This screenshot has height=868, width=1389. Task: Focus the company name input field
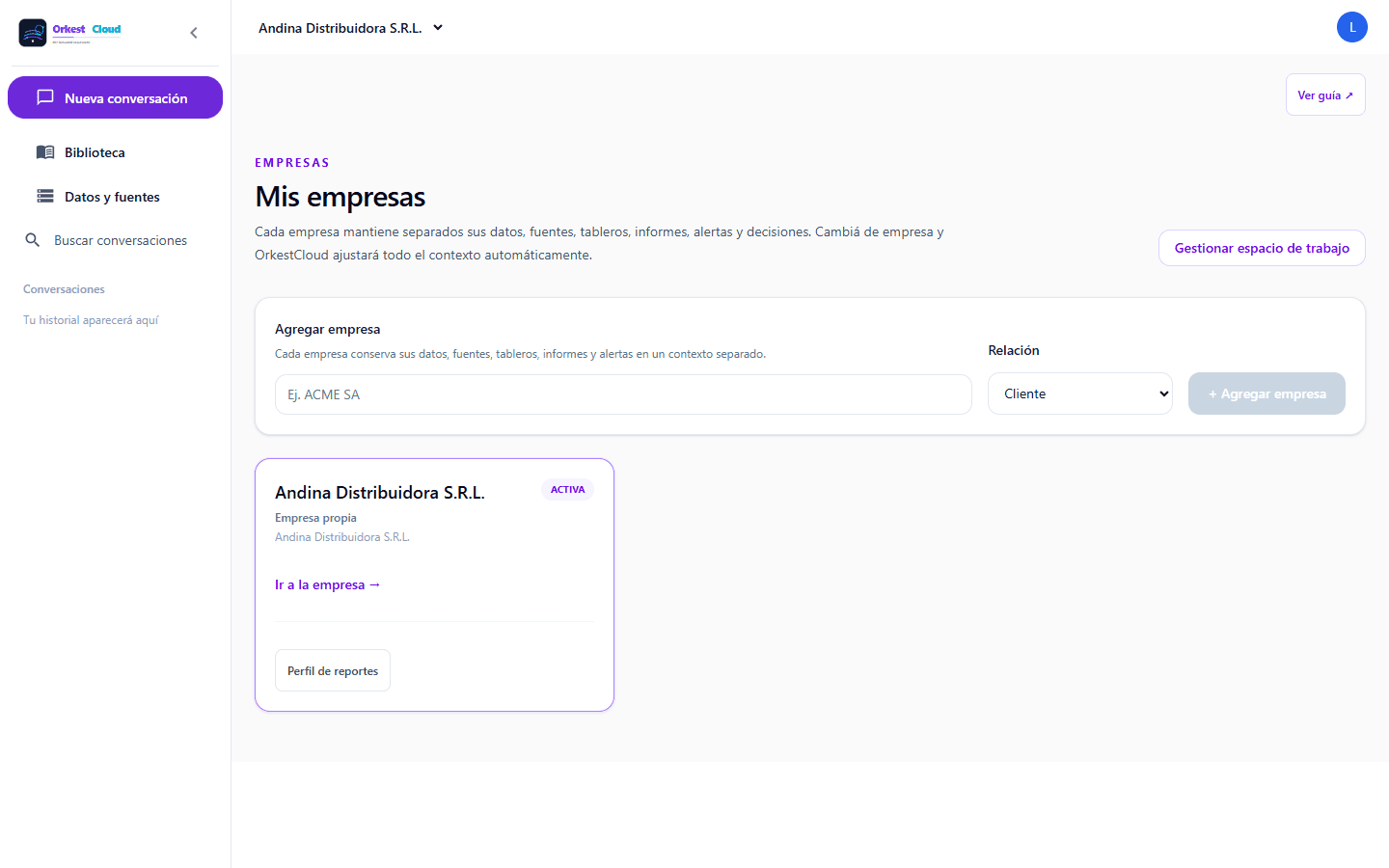[x=623, y=394]
